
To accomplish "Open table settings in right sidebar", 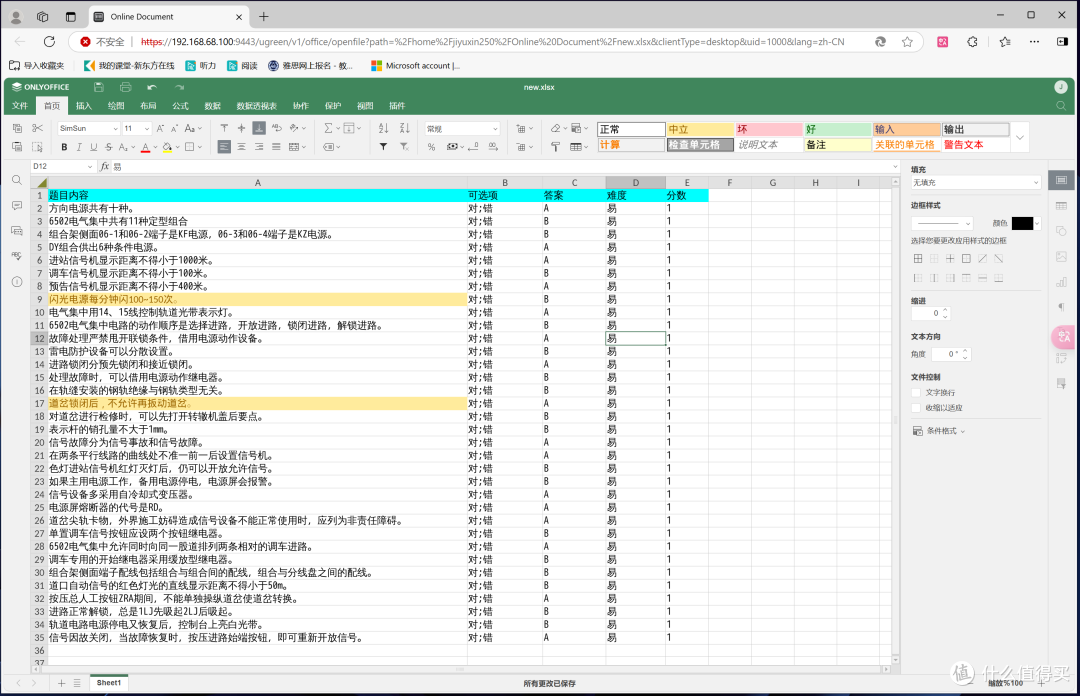I will coord(1061,205).
